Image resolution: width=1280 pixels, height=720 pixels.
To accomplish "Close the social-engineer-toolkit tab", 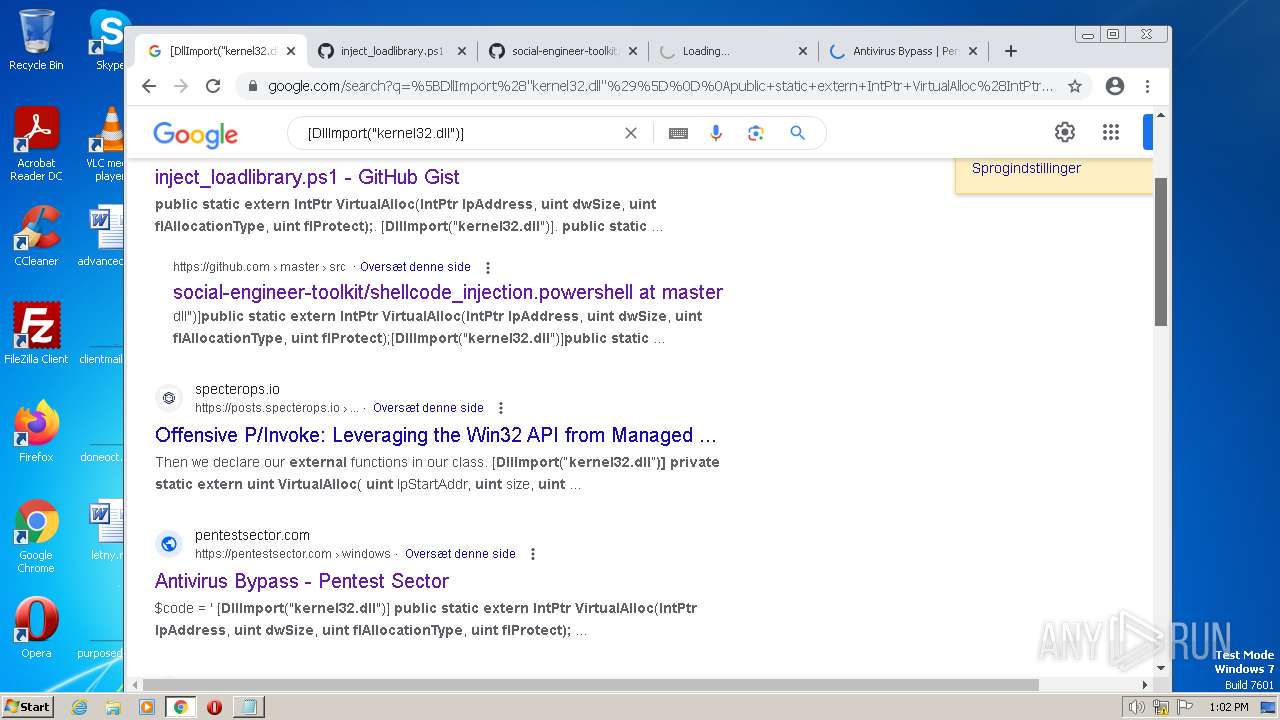I will [x=633, y=51].
